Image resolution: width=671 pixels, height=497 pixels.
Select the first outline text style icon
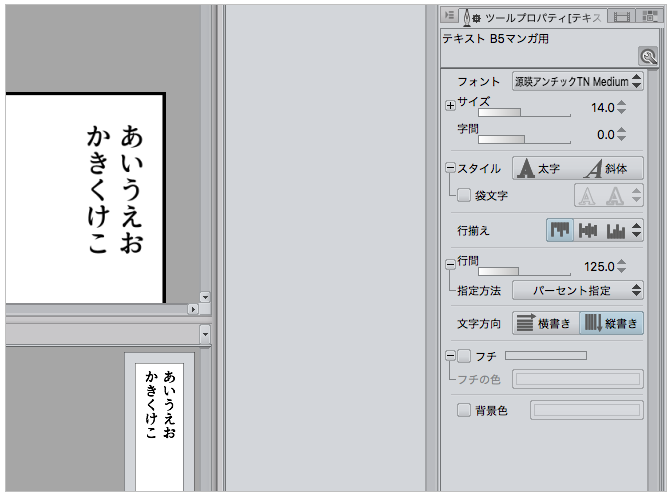(587, 196)
